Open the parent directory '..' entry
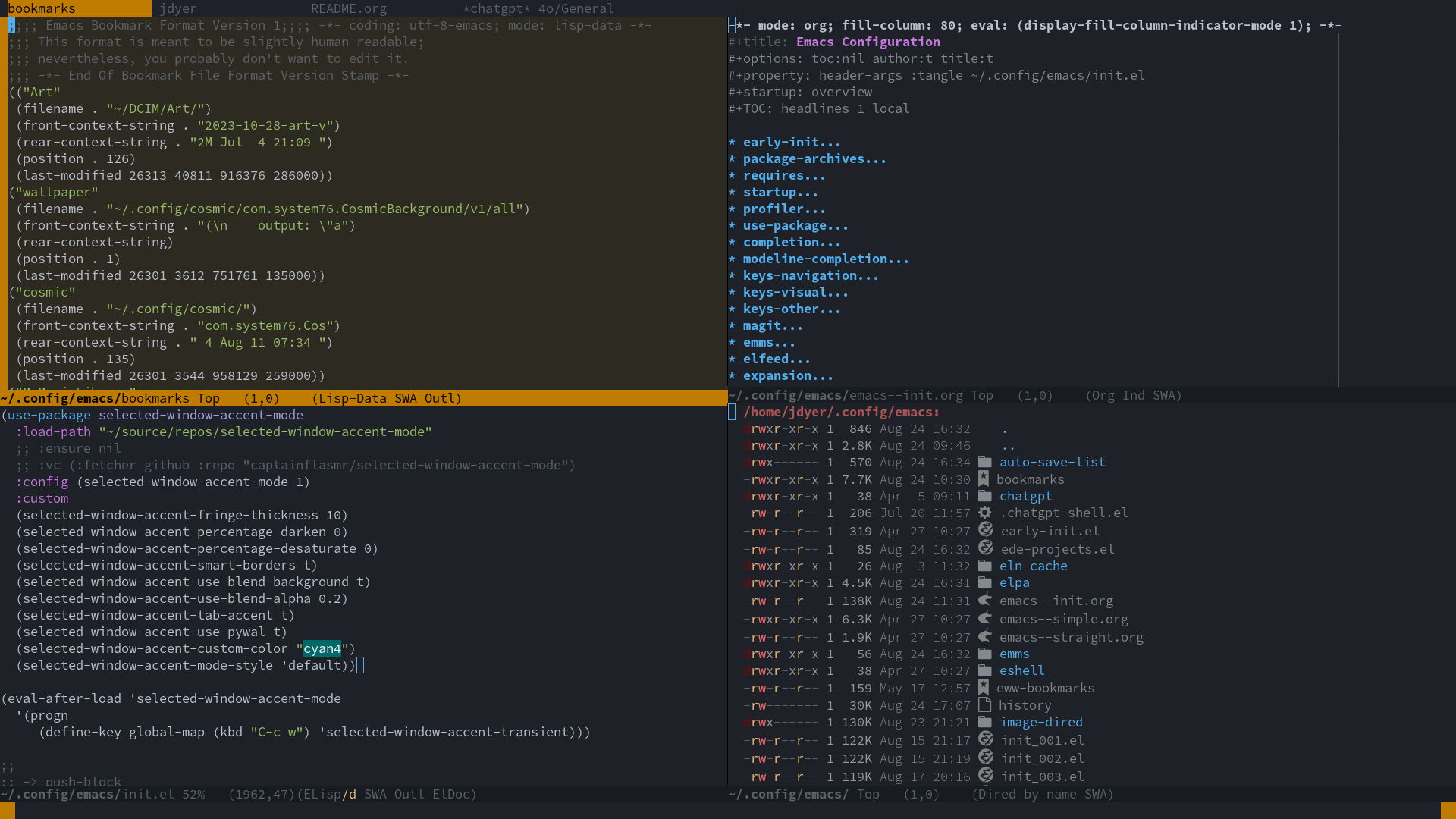 pos(1008,445)
